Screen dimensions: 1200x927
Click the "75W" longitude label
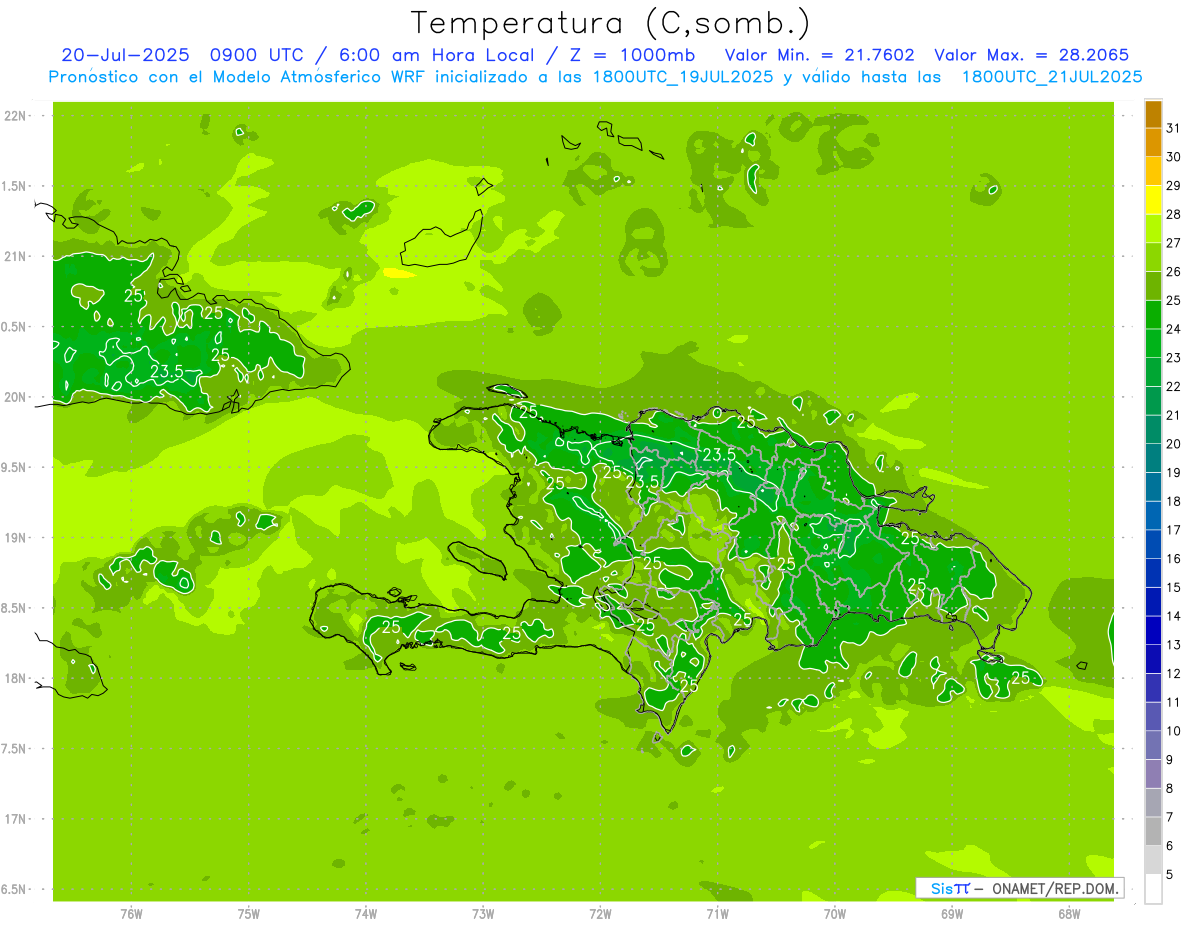tap(248, 913)
